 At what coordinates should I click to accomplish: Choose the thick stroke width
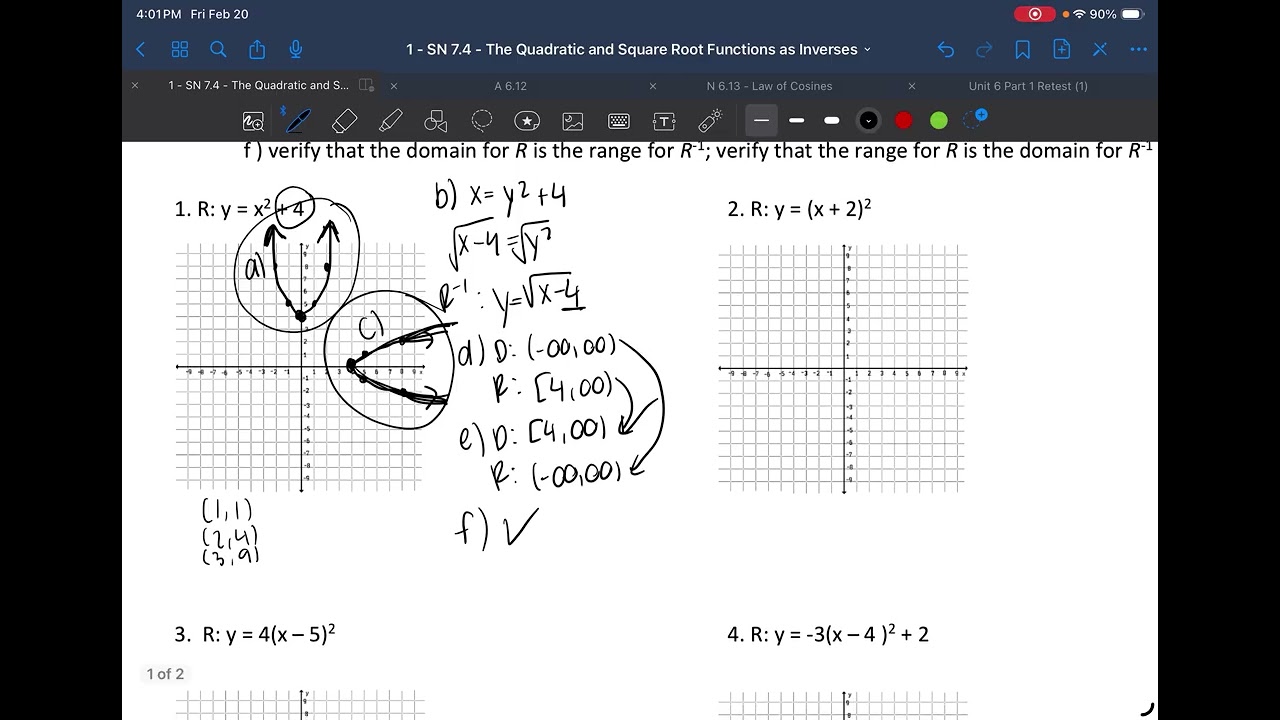click(832, 121)
